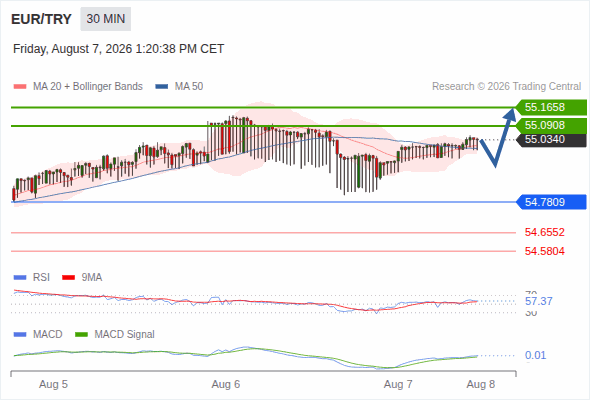
Task: Click the Aug 6 date axis label
Action: (x=226, y=384)
